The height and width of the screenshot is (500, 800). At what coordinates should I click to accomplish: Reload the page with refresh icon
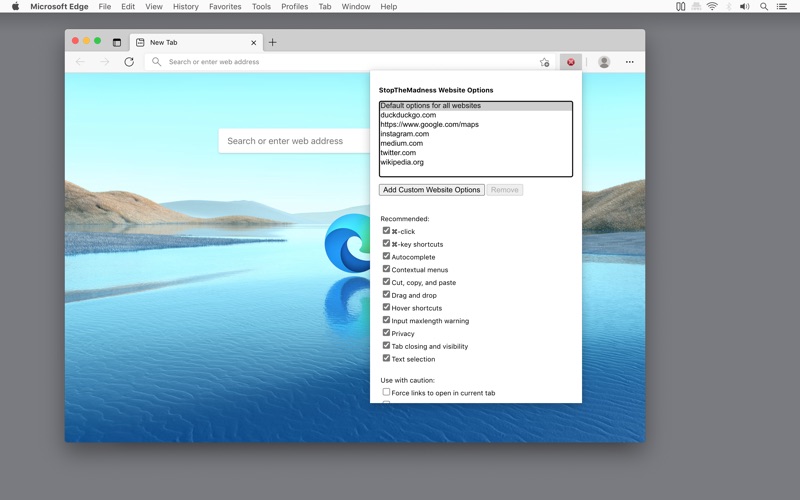pyautogui.click(x=129, y=62)
